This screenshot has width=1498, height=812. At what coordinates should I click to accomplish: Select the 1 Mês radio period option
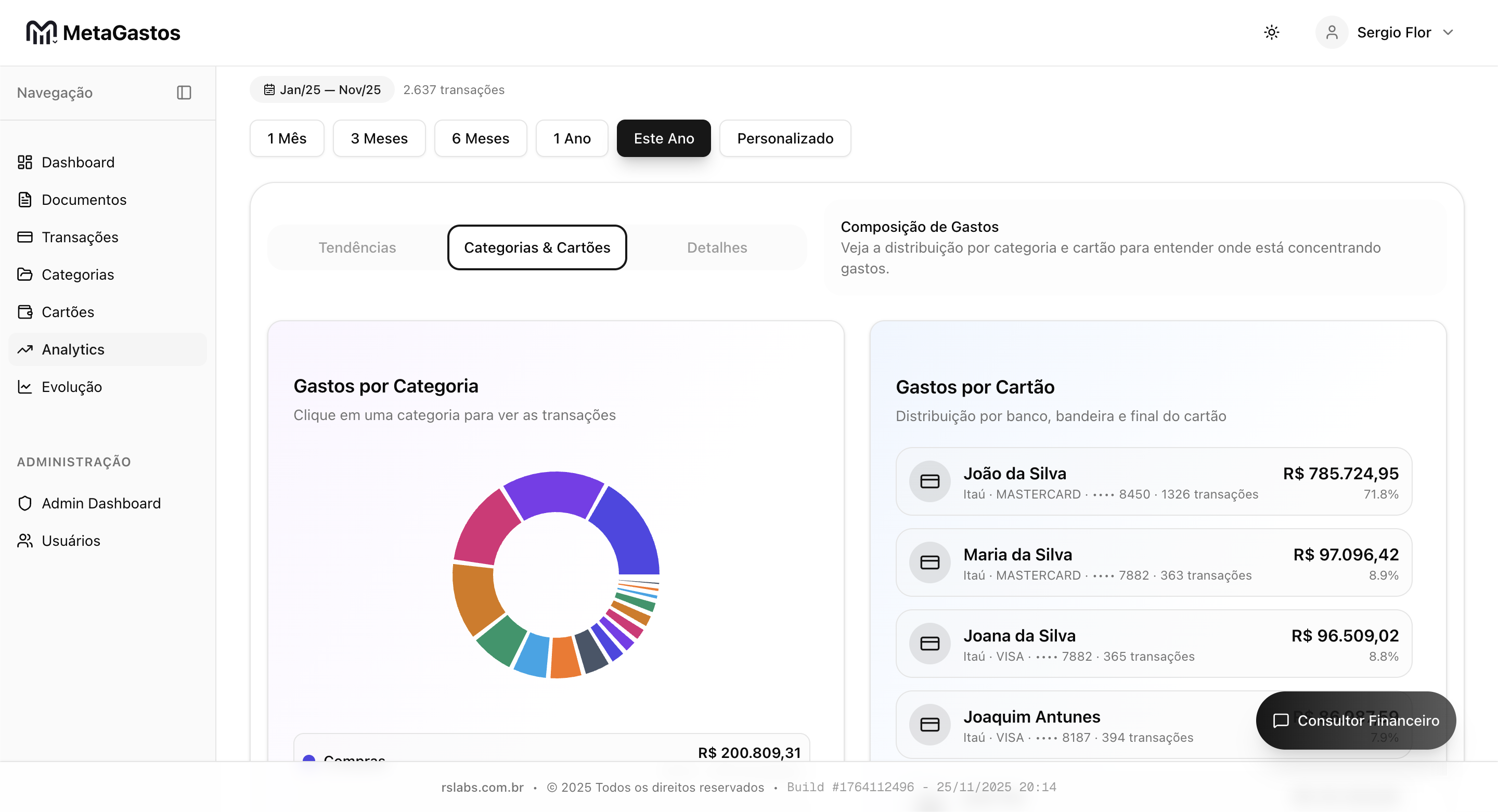[287, 138]
